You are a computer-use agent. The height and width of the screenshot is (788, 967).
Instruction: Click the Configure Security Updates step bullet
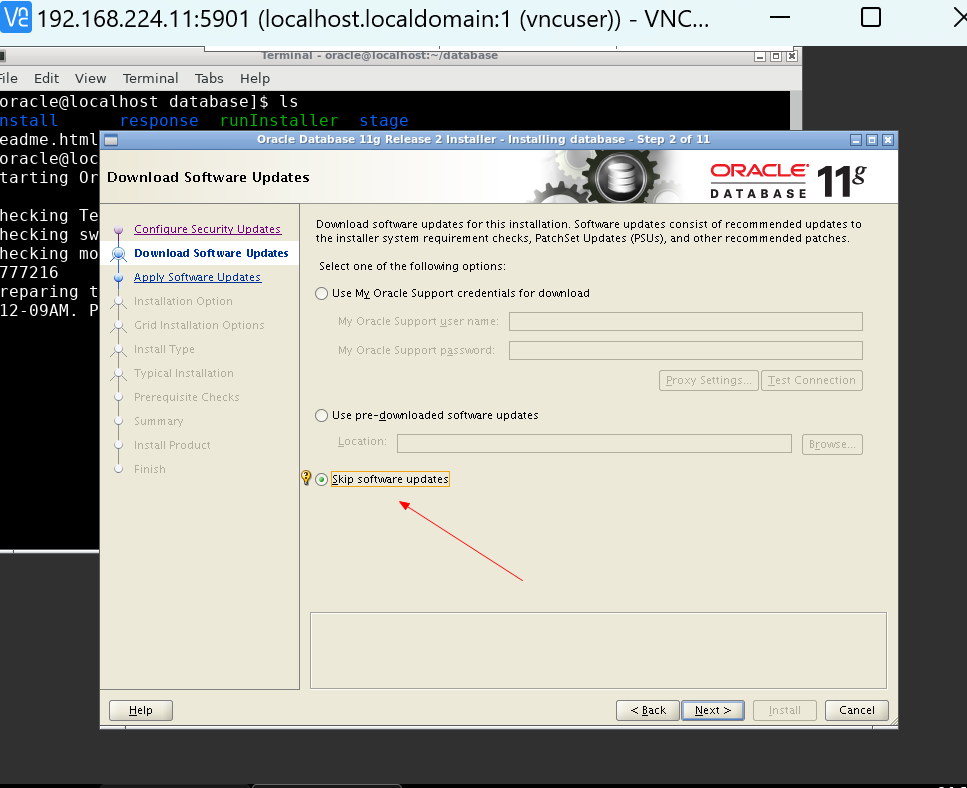[118, 230]
